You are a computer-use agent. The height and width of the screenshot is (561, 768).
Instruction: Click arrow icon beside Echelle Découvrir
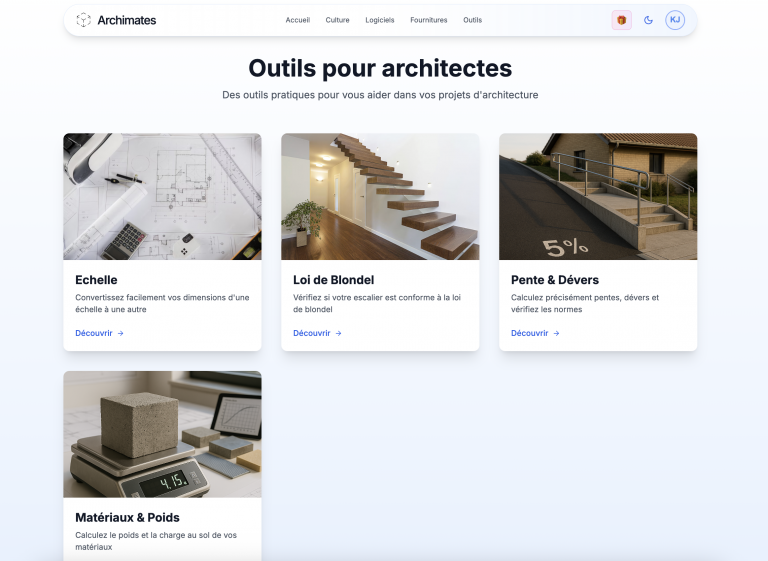120,333
